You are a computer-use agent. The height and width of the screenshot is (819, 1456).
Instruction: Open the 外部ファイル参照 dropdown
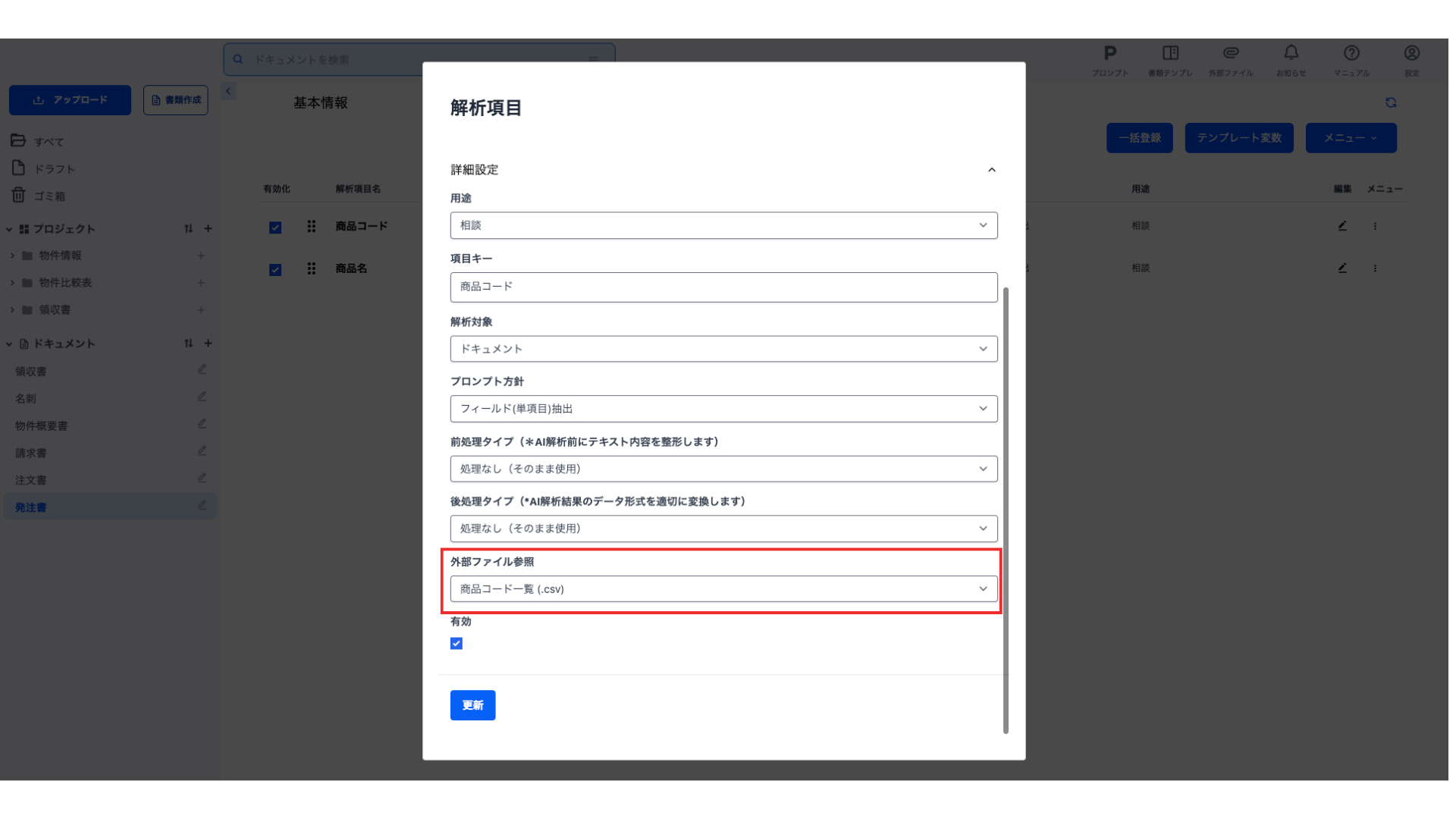click(723, 589)
